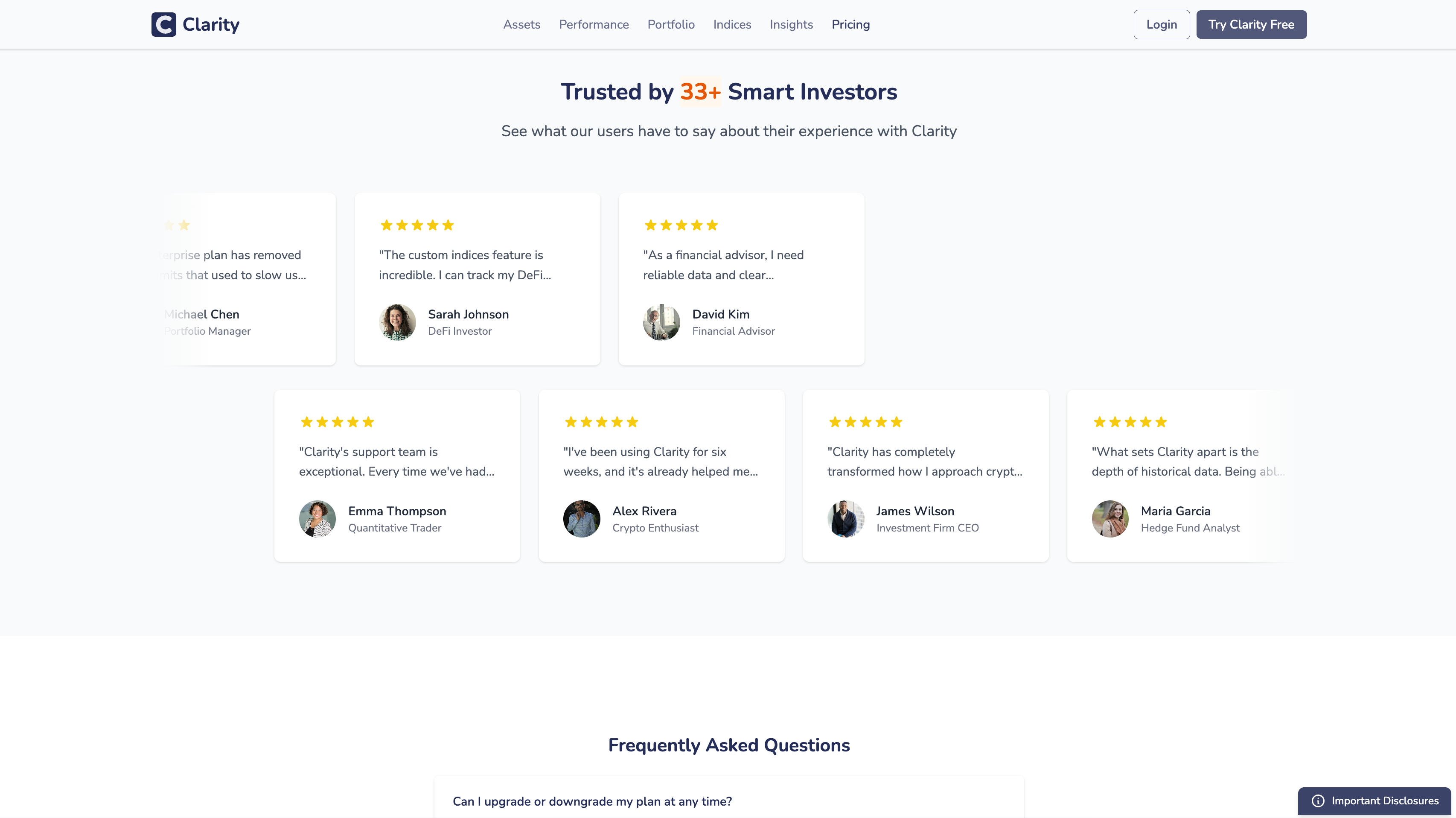Select Indices in the top navigation
Image resolution: width=1456 pixels, height=818 pixels.
click(731, 24)
